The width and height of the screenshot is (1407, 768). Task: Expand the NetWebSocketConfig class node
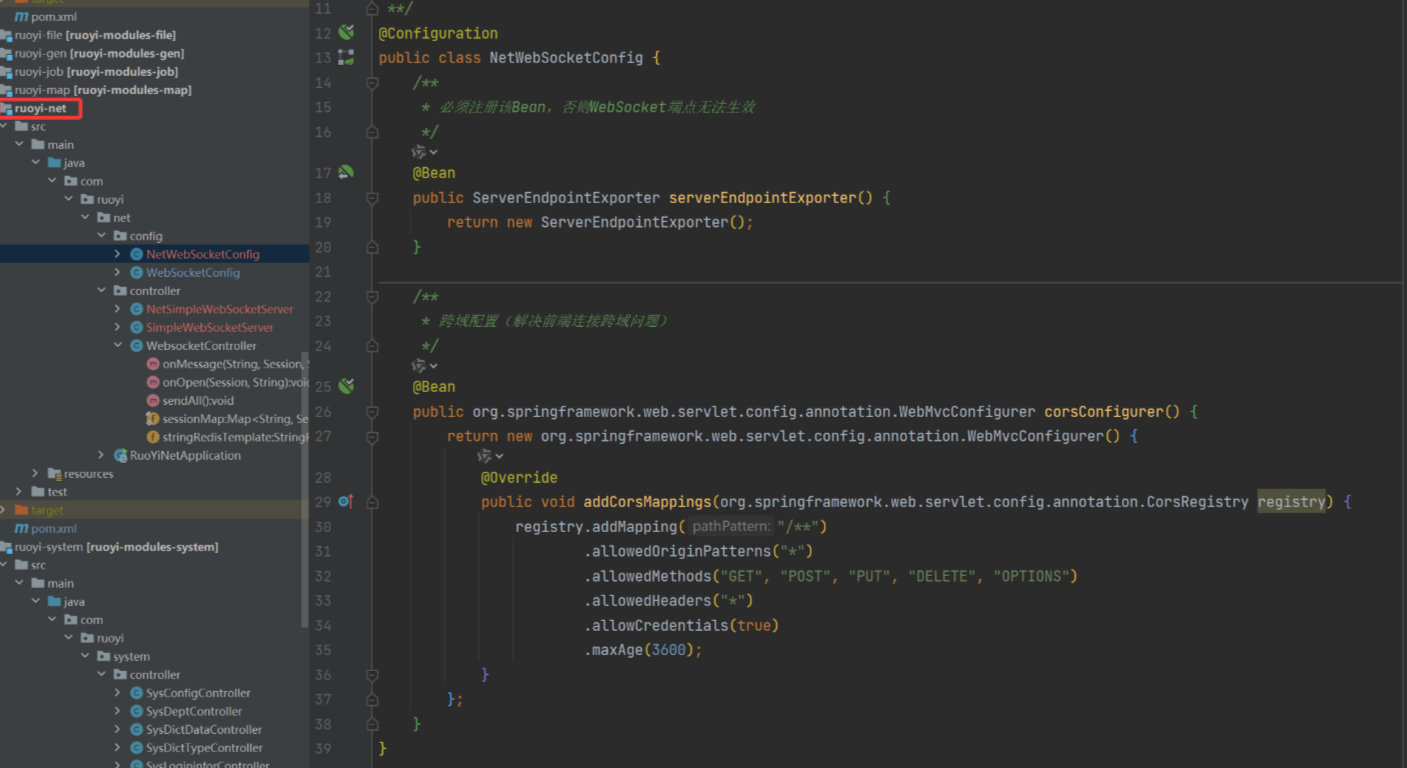118,255
